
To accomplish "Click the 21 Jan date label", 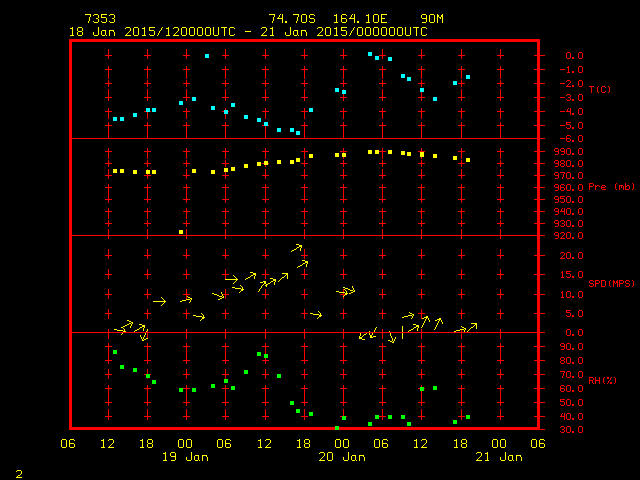I will click(498, 457).
